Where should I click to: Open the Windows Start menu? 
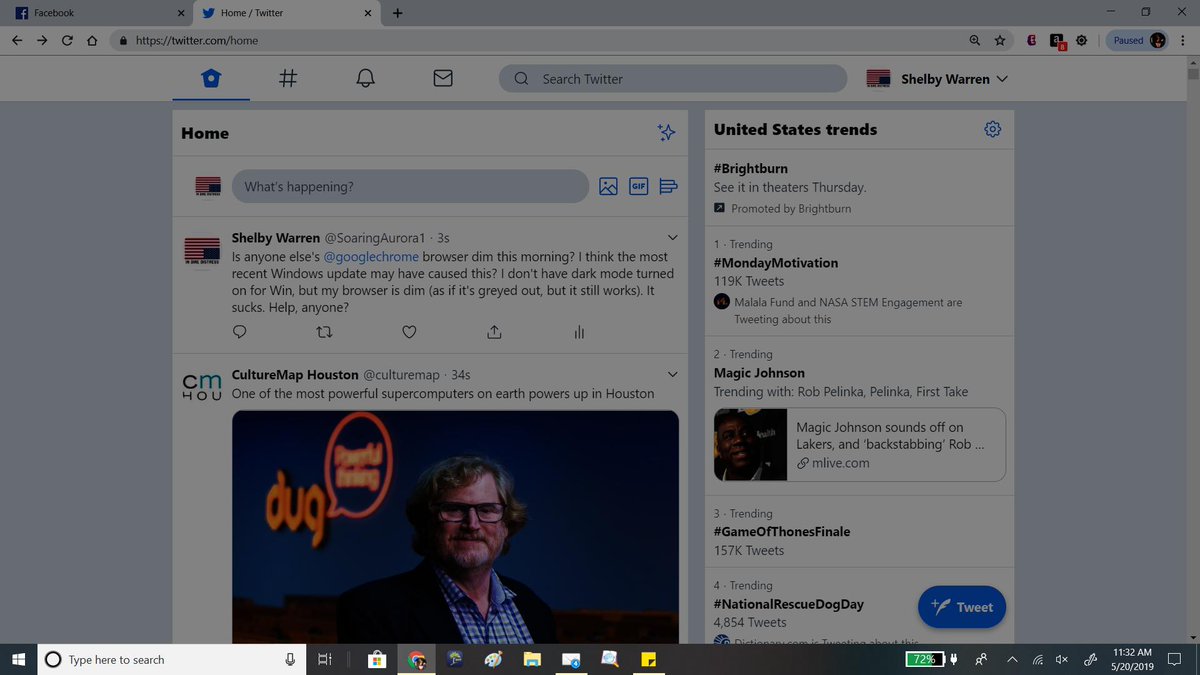click(x=18, y=659)
